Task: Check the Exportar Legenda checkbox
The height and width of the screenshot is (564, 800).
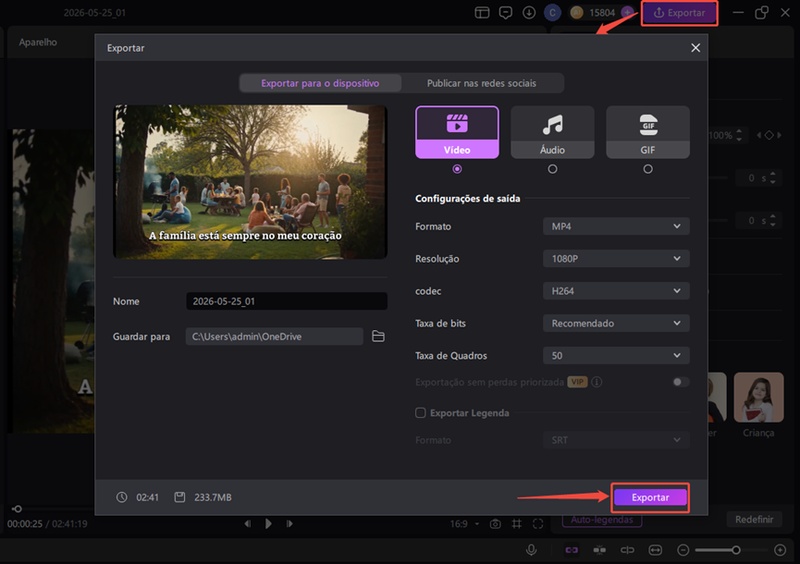Action: [x=420, y=412]
